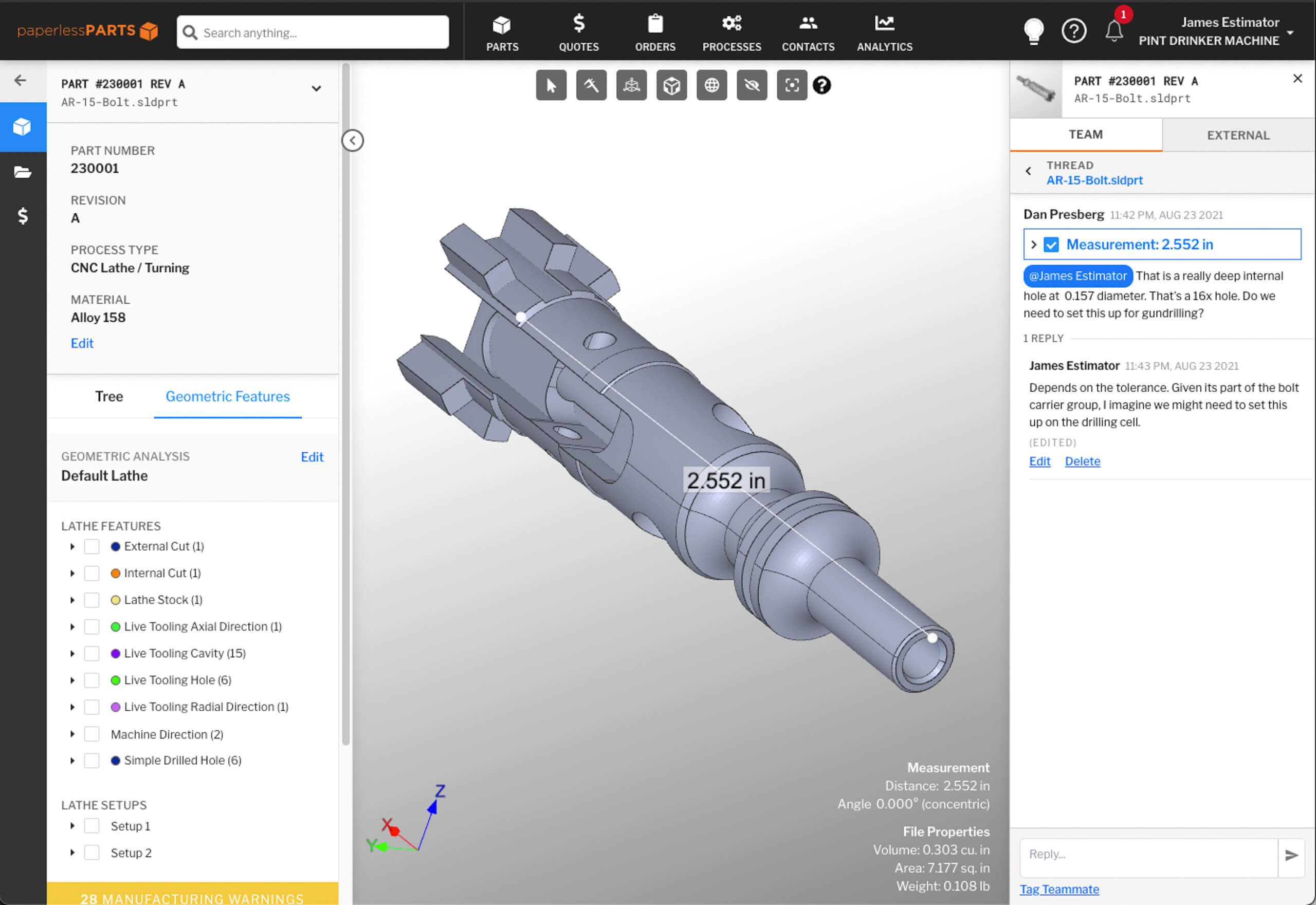Open the Parts section in top navigation

click(502, 33)
